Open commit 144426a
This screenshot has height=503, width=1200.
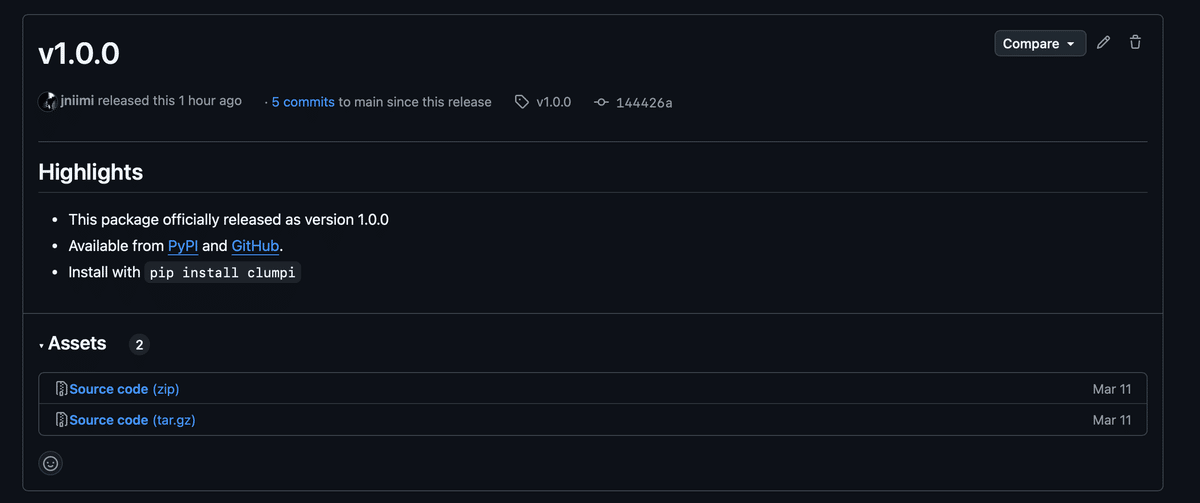[644, 102]
